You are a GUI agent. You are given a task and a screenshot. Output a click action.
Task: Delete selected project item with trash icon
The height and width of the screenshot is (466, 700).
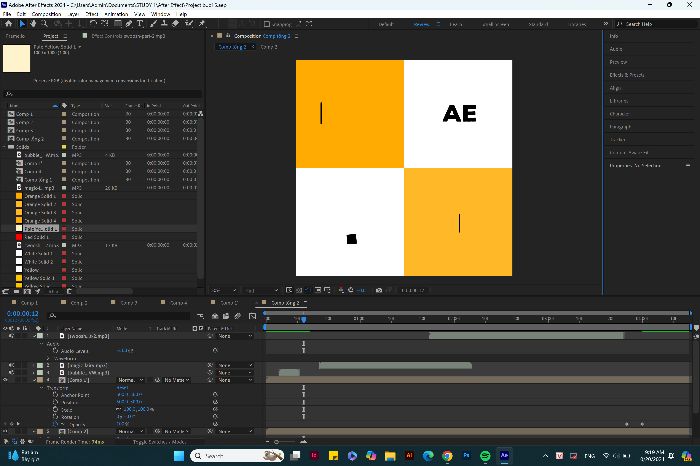(x=69, y=291)
